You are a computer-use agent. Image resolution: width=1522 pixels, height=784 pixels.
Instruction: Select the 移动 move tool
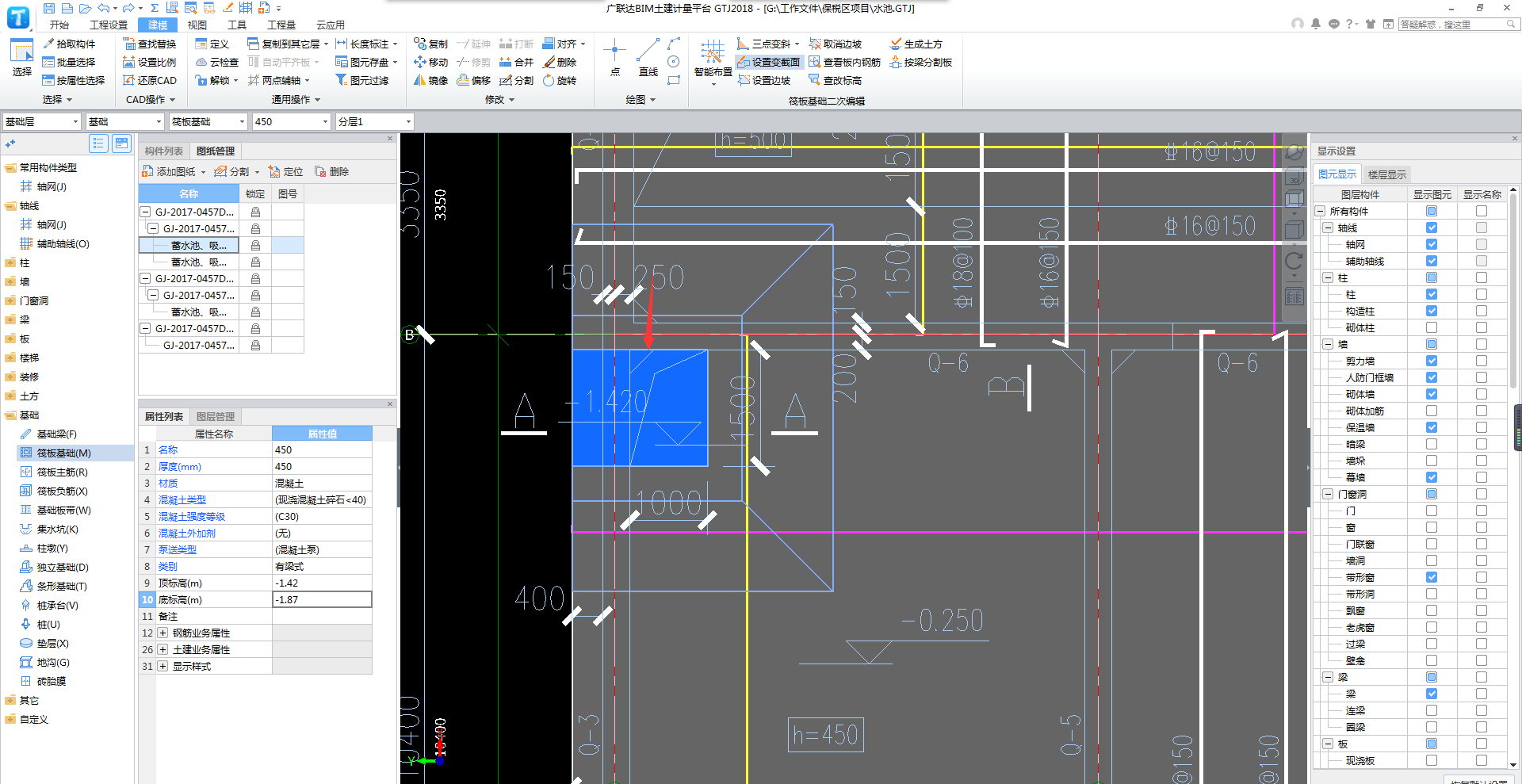(430, 62)
